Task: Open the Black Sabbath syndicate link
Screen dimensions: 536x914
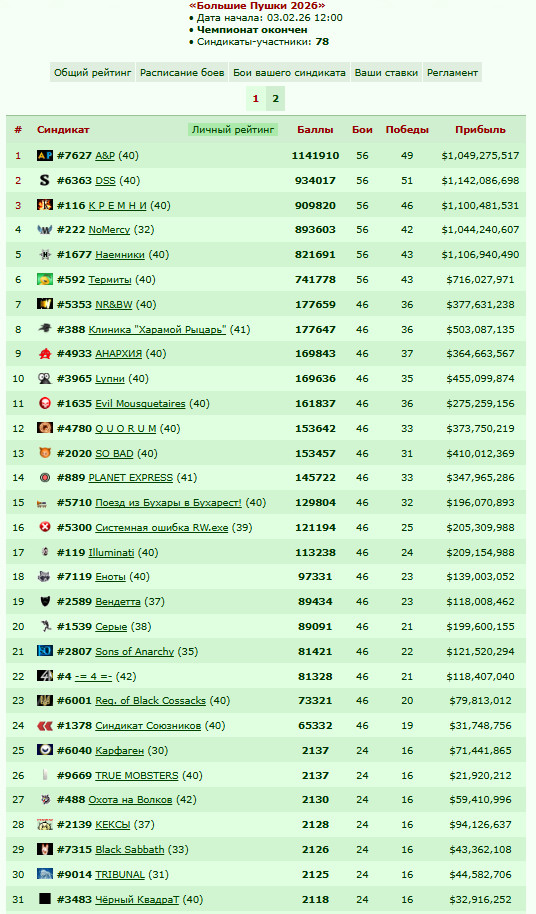Action: click(130, 850)
